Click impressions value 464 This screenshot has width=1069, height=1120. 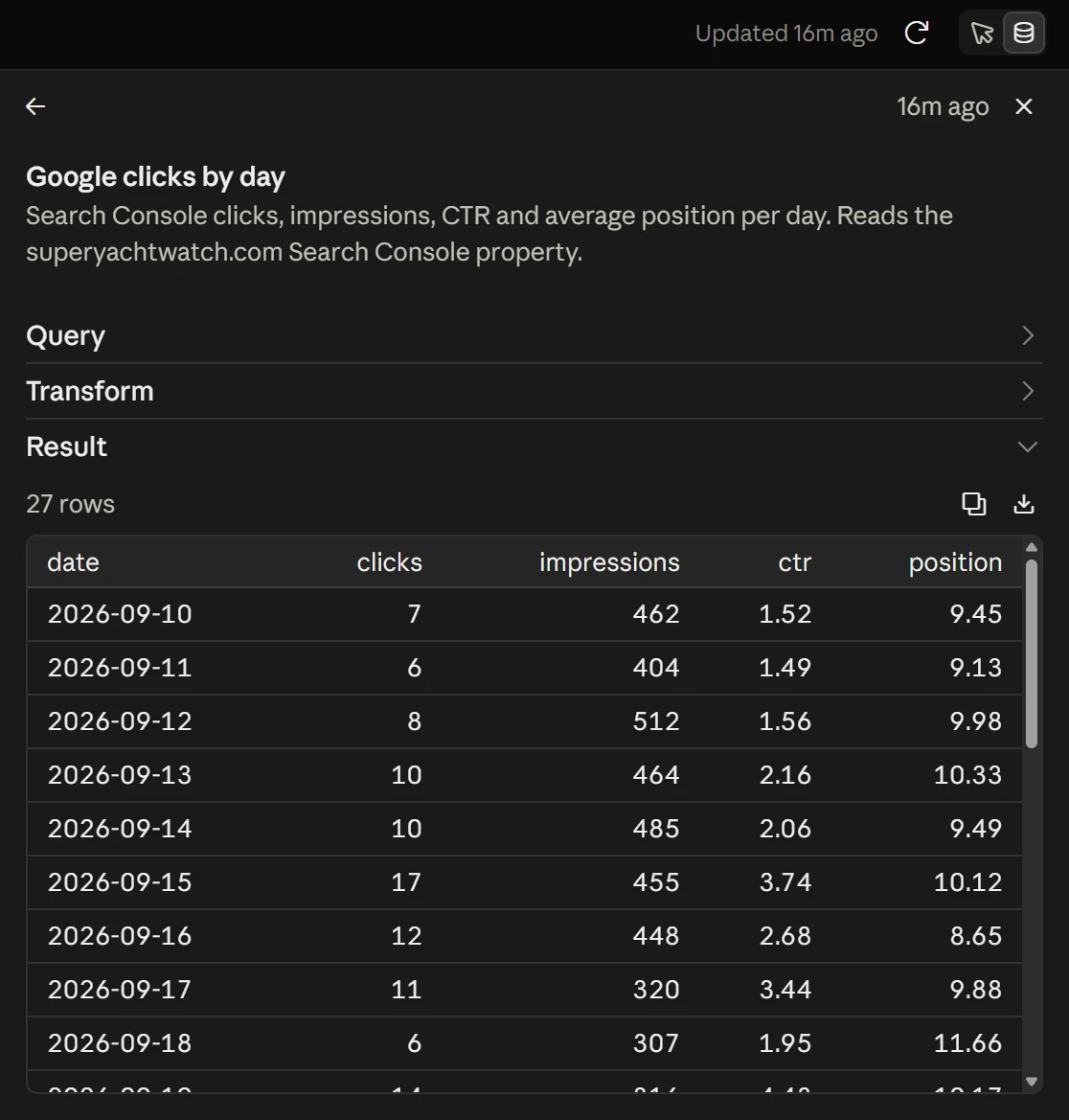click(x=655, y=775)
